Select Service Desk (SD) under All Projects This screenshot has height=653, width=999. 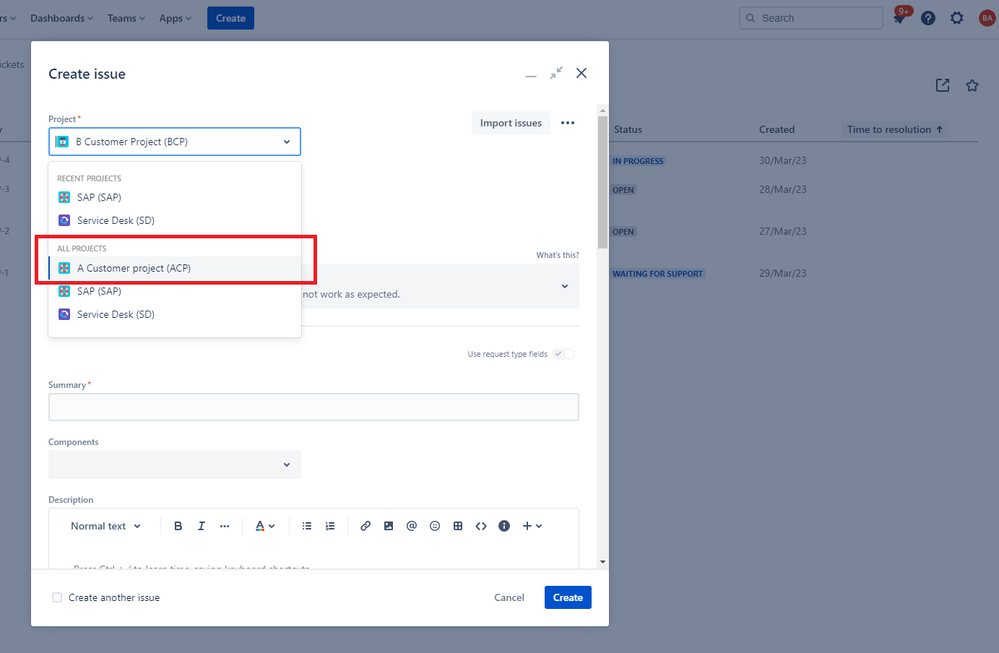[175, 314]
